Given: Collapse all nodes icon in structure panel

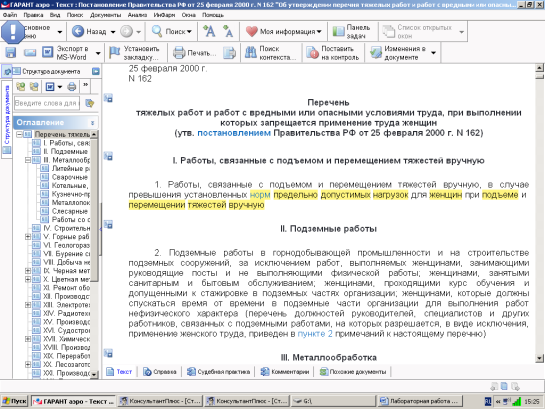Looking at the screenshot, I should point(34,86).
